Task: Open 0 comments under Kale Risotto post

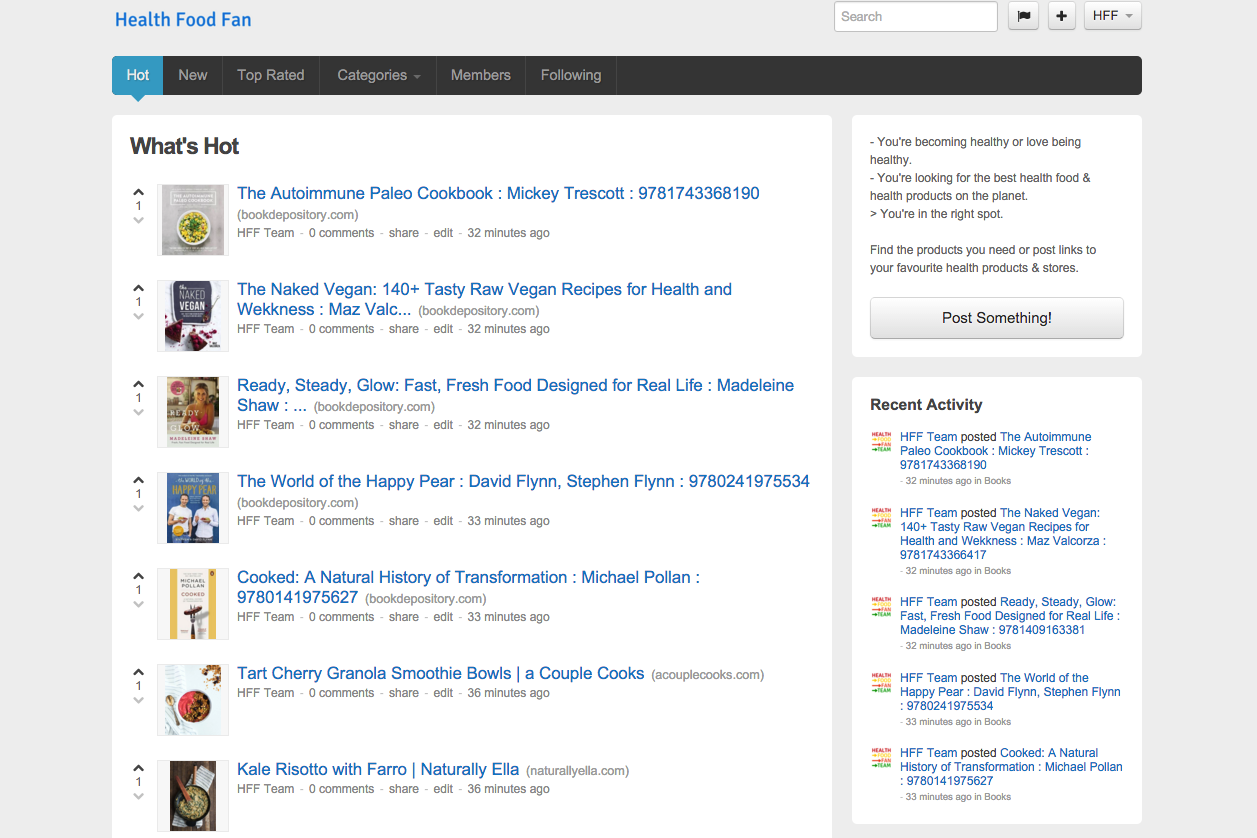Action: click(x=341, y=789)
